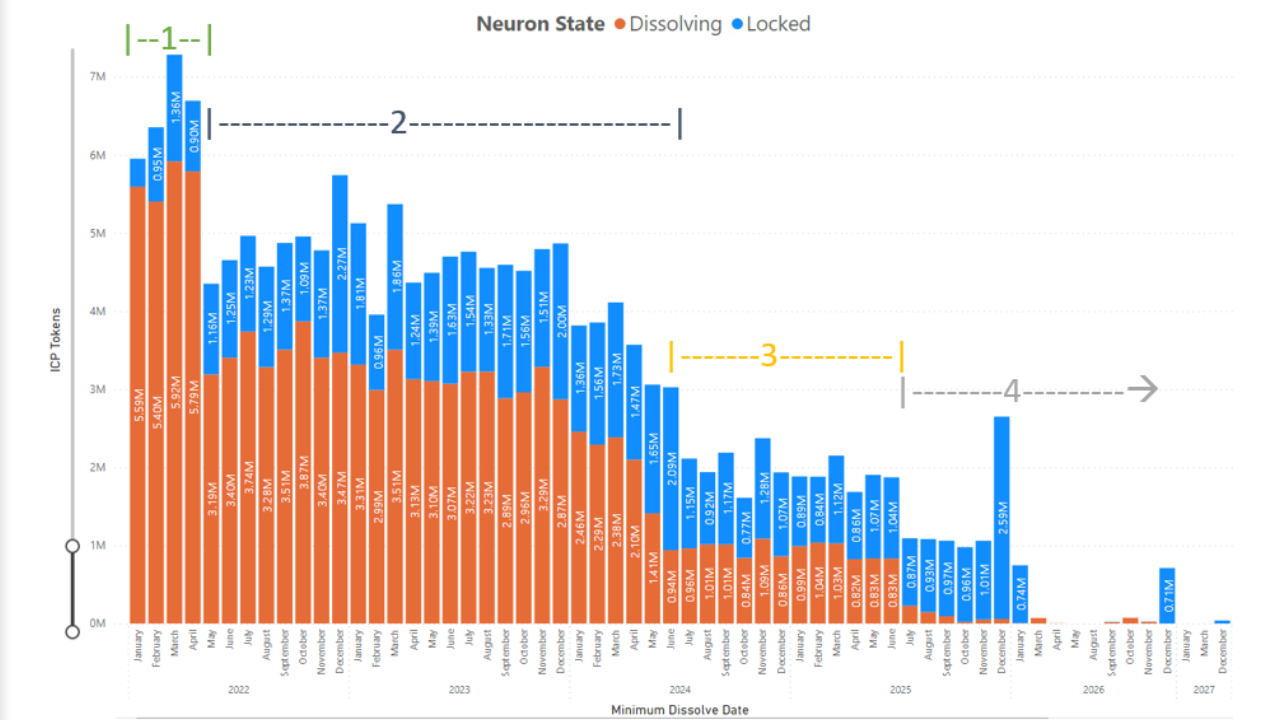
Task: Select the 2.27M Locked segment for December 2022
Action: click(340, 264)
